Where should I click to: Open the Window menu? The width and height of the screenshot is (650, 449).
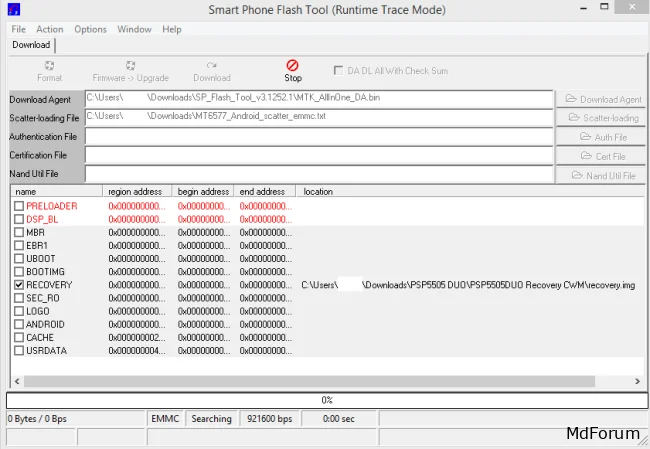click(134, 29)
